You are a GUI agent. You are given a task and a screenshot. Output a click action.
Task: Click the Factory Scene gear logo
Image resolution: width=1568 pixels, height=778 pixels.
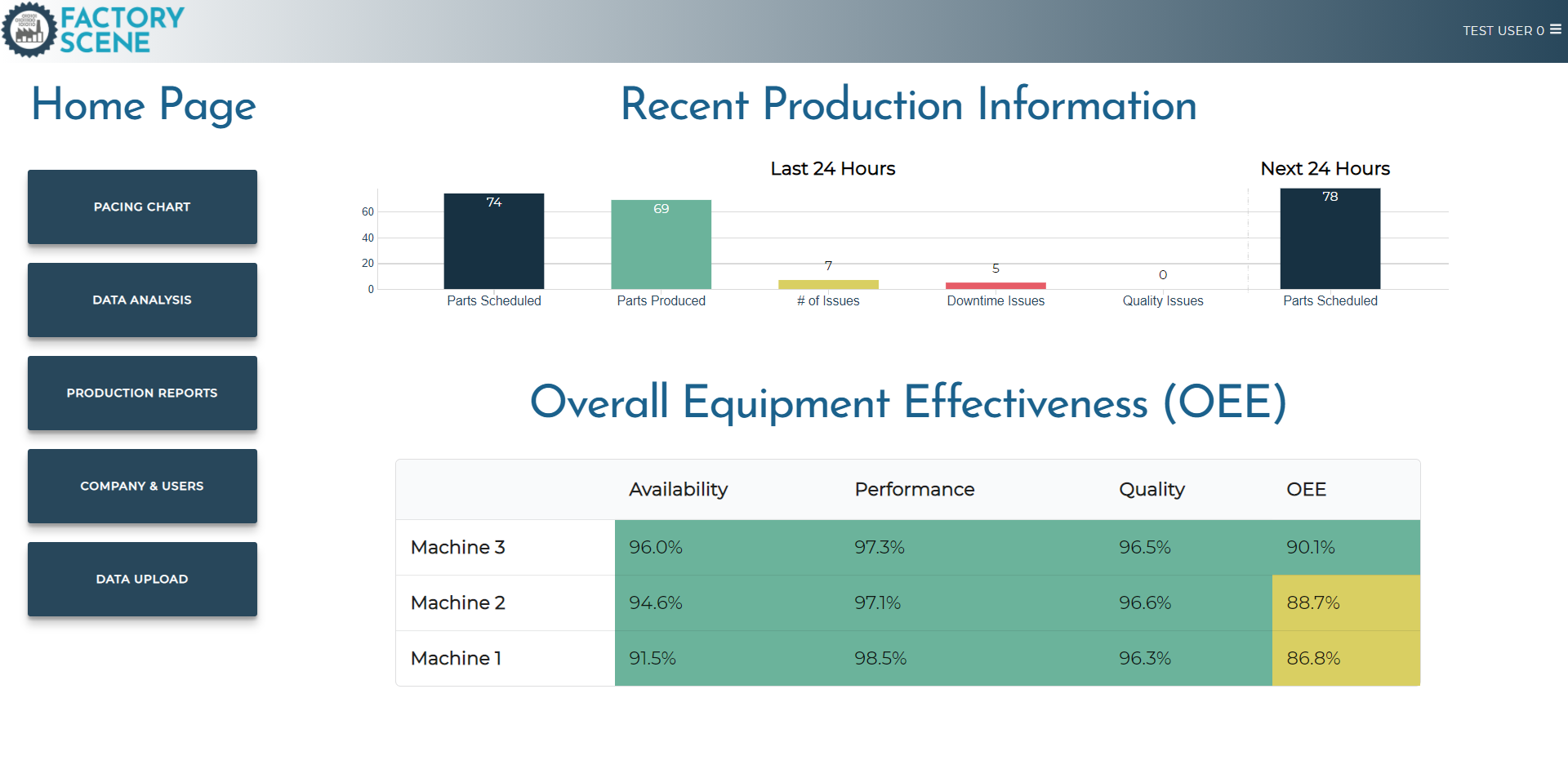[x=29, y=30]
